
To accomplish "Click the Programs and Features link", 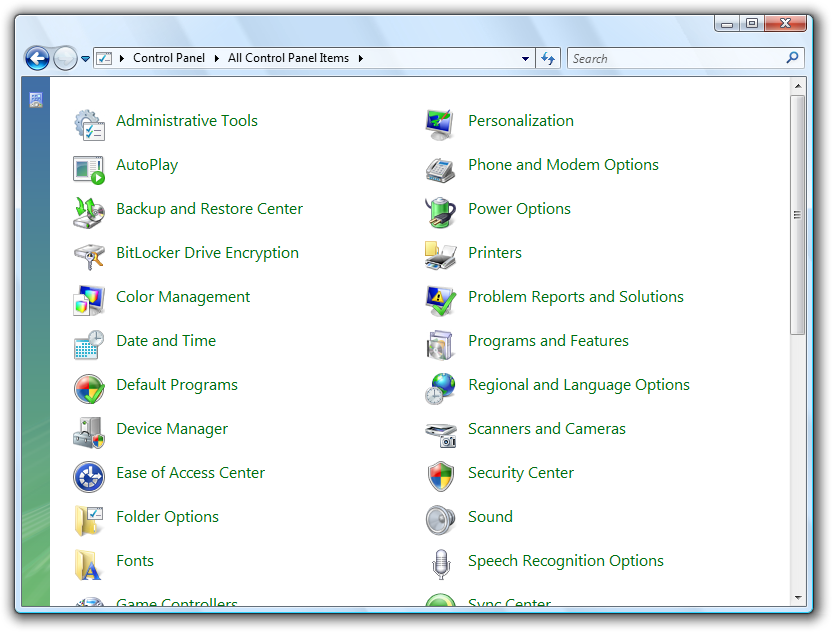I will click(548, 341).
